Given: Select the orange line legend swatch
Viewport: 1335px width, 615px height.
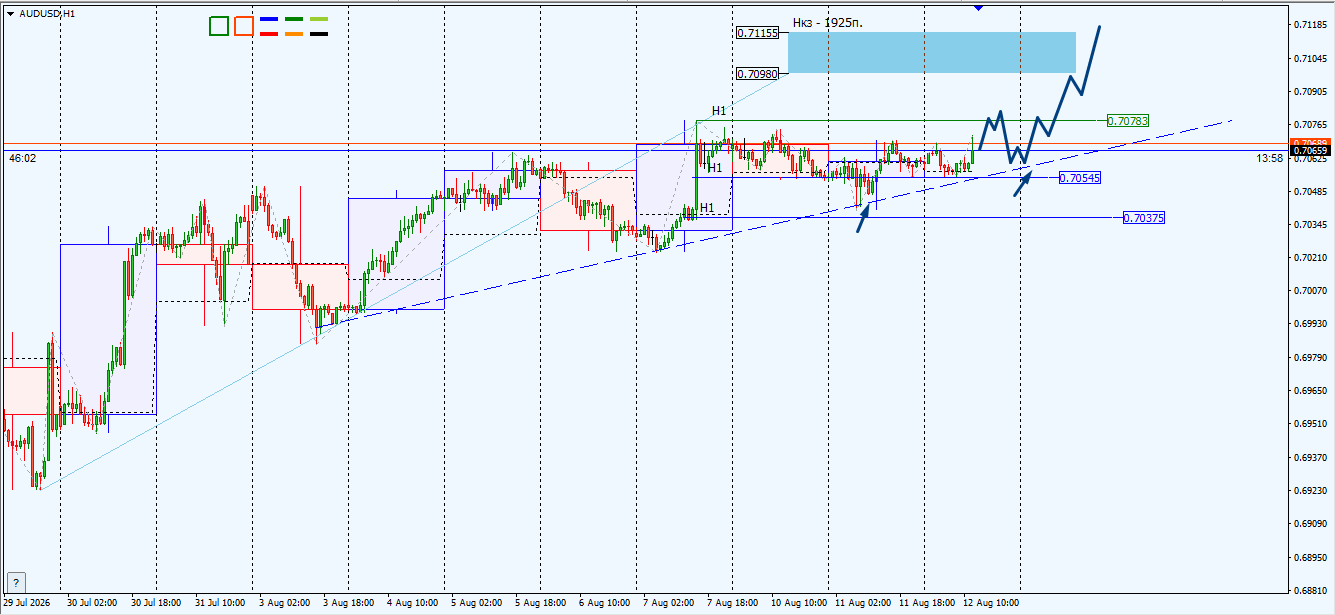Looking at the screenshot, I should pyautogui.click(x=294, y=34).
